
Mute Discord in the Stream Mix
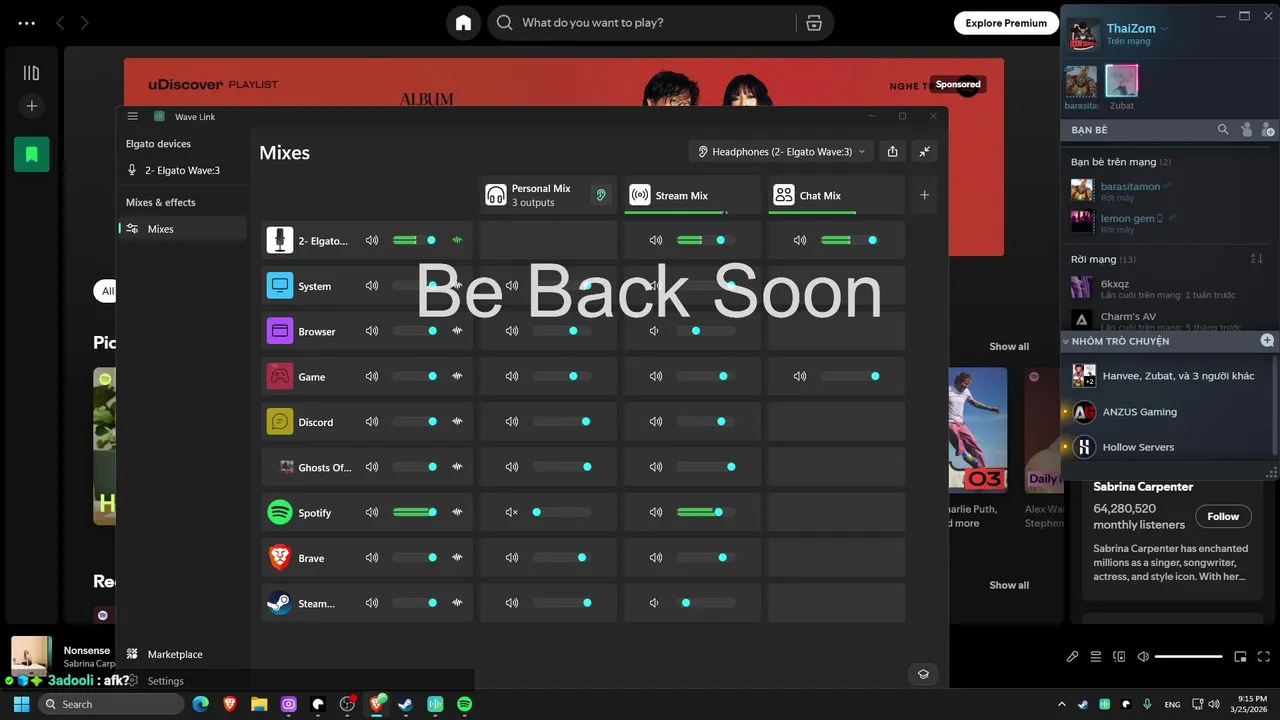coord(656,422)
